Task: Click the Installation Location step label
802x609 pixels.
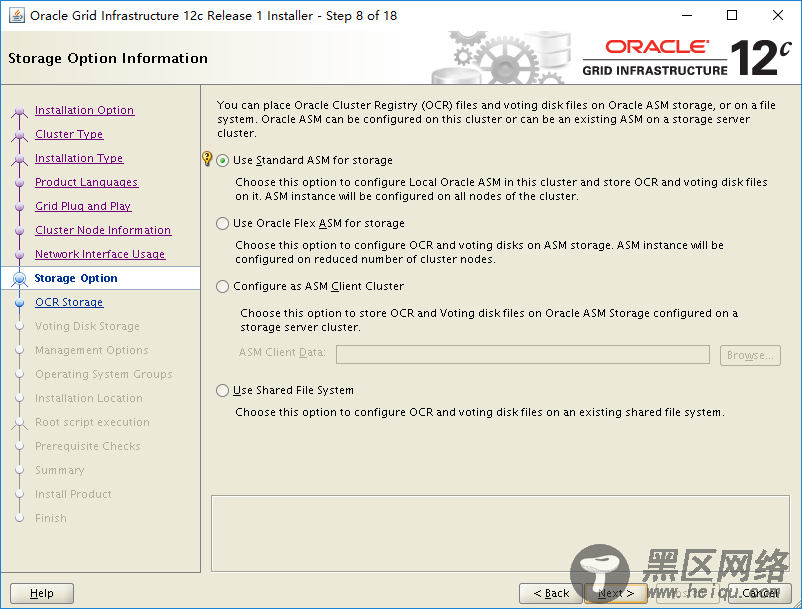Action: [88, 398]
